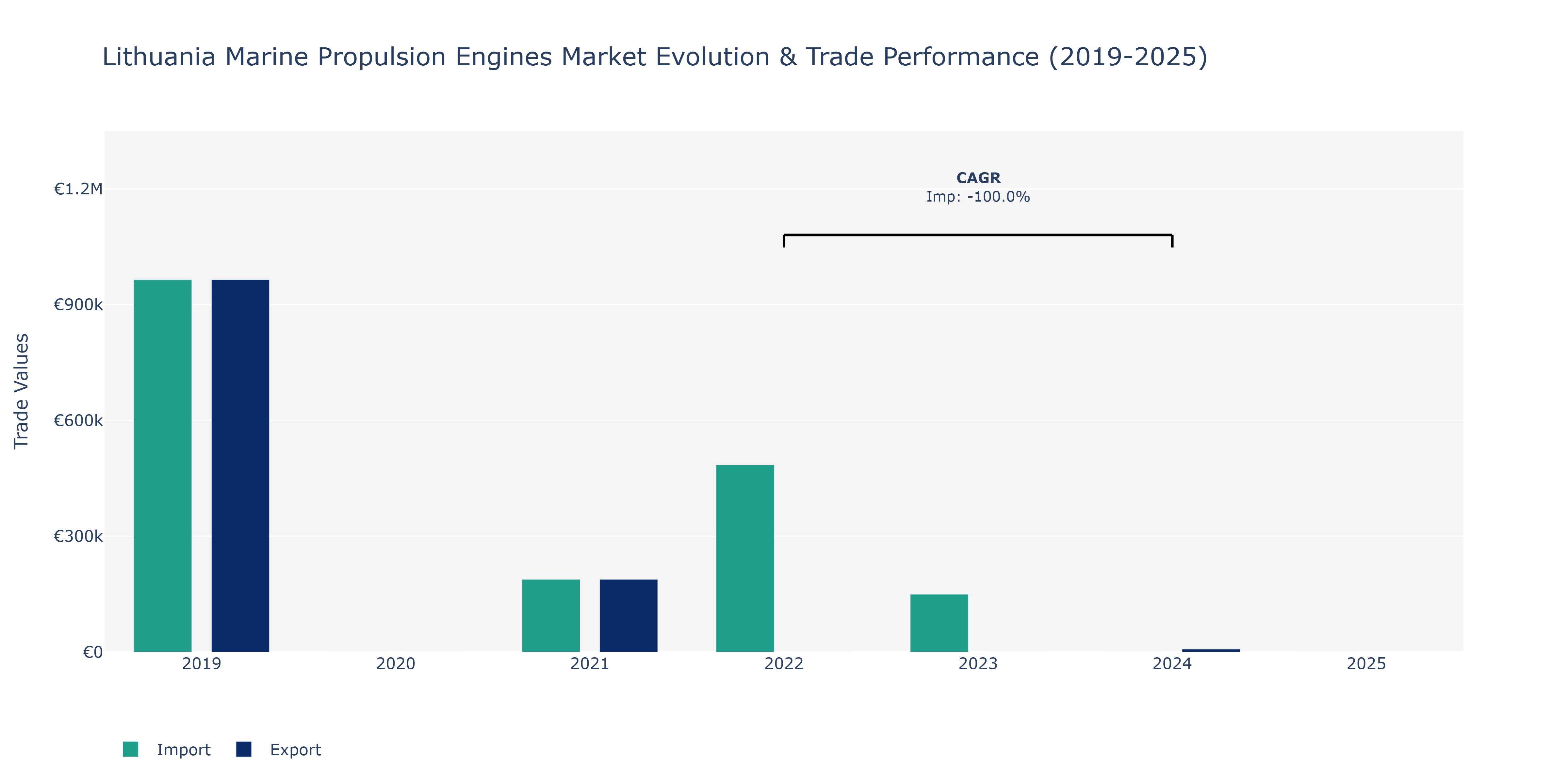Click the €1.2M axis label
The height and width of the screenshot is (784, 1568).
78,189
